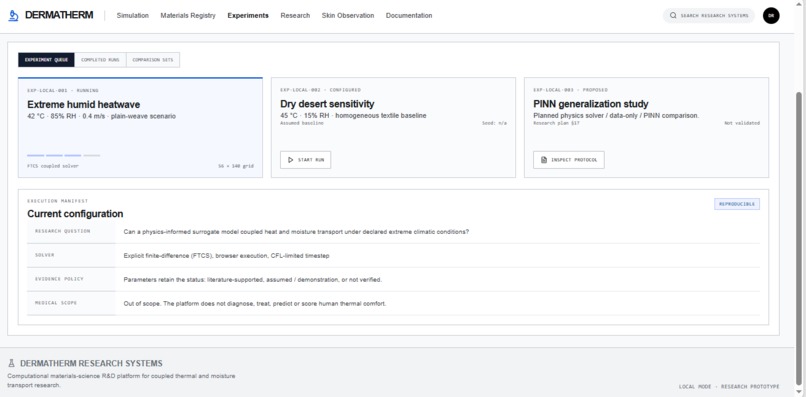Click the 42 °C 85% RH scenario text
Image resolution: width=806 pixels, height=397 pixels.
101,116
